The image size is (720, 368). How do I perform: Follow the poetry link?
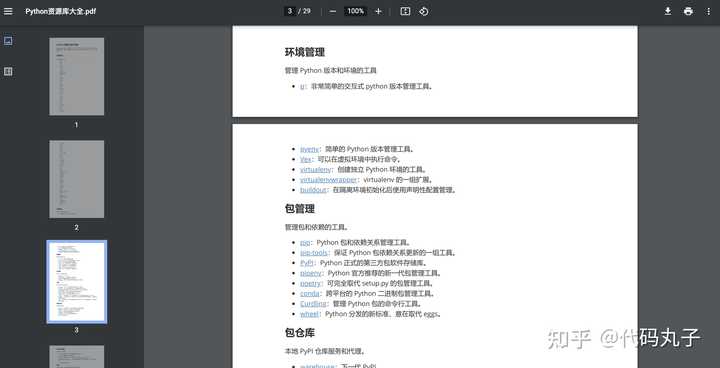pos(310,283)
